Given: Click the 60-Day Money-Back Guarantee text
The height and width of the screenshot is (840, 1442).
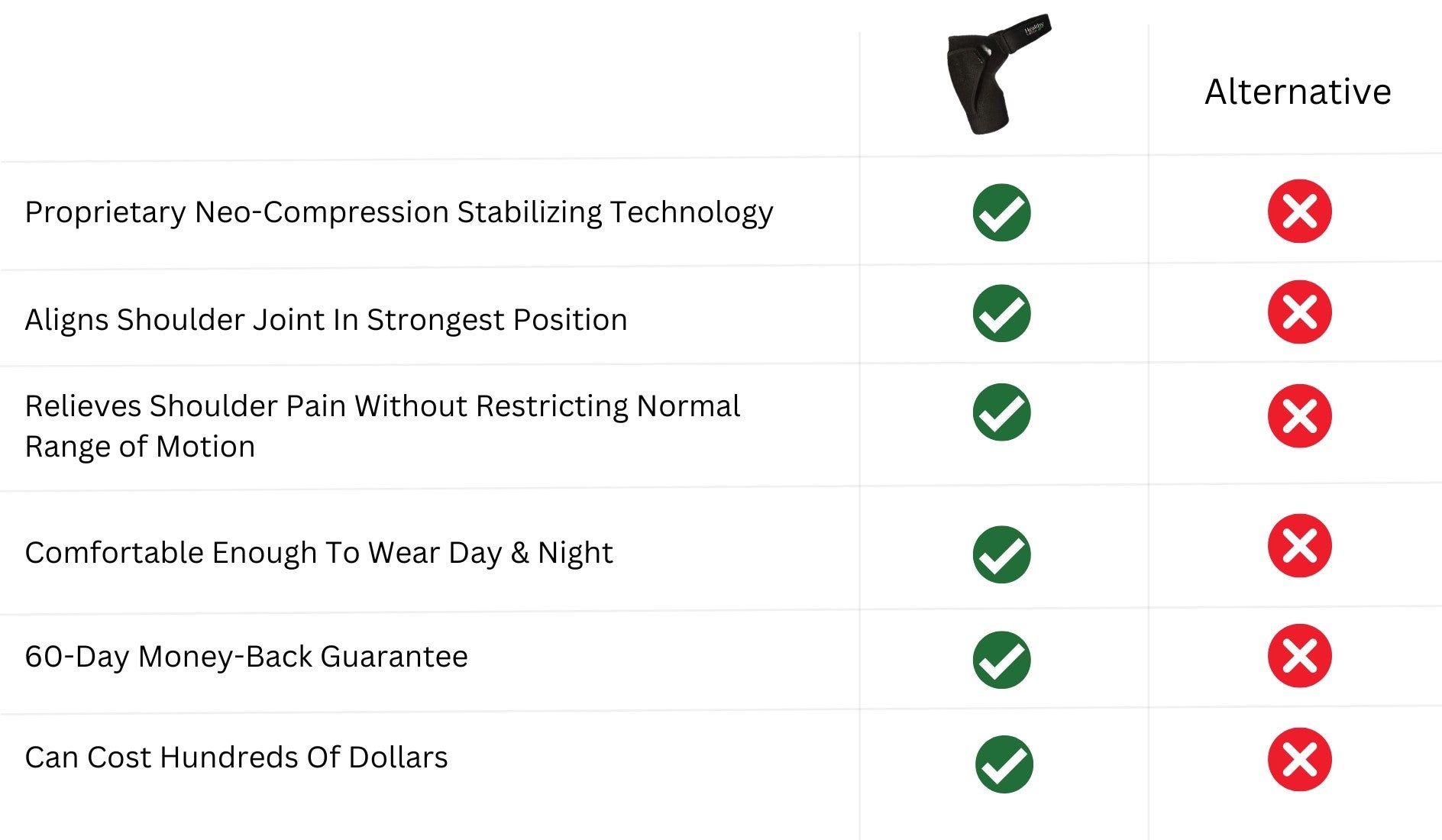Looking at the screenshot, I should coord(246,656).
